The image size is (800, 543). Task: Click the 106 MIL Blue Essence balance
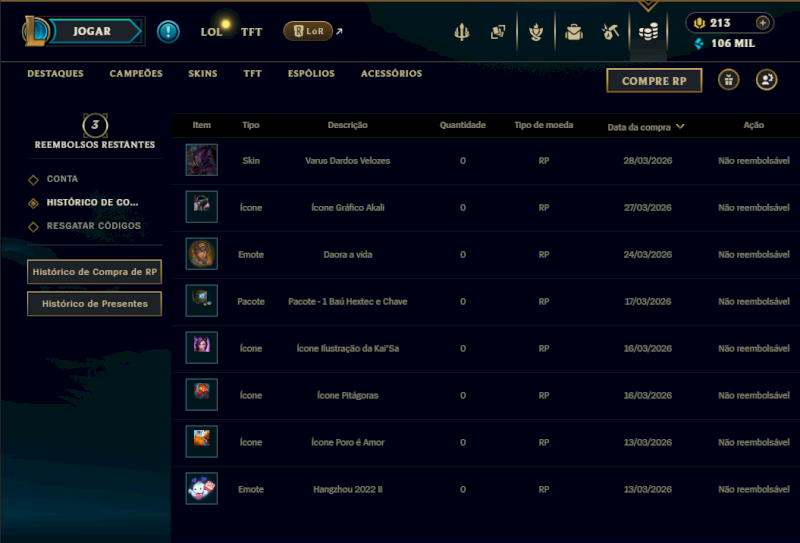pos(733,43)
